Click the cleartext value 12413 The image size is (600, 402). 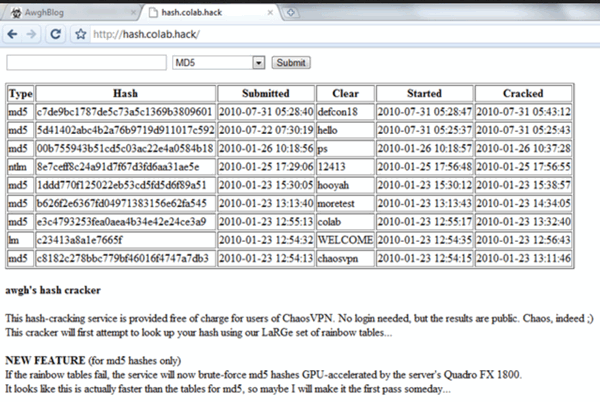(331, 167)
